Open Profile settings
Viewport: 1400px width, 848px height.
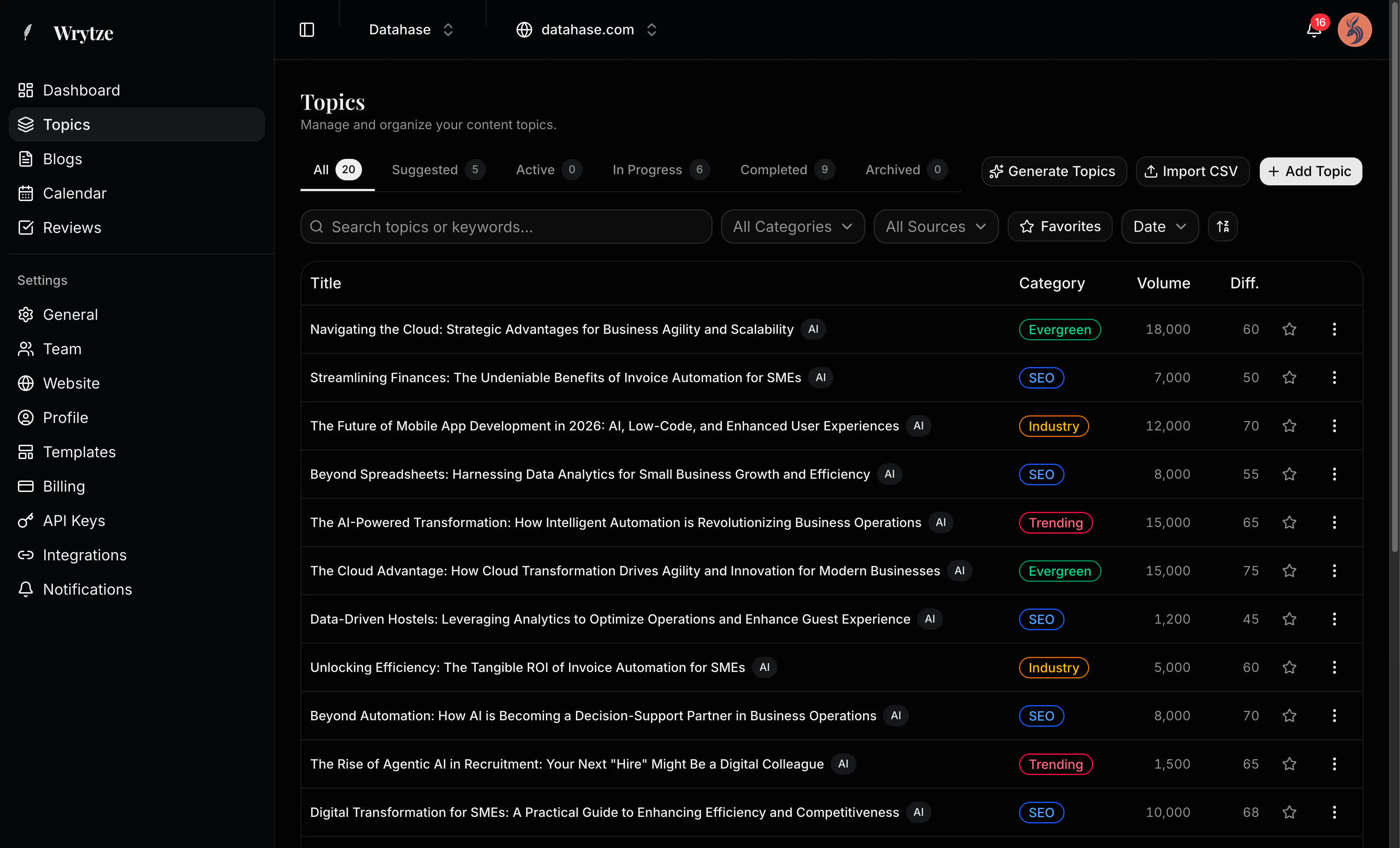coord(136,418)
